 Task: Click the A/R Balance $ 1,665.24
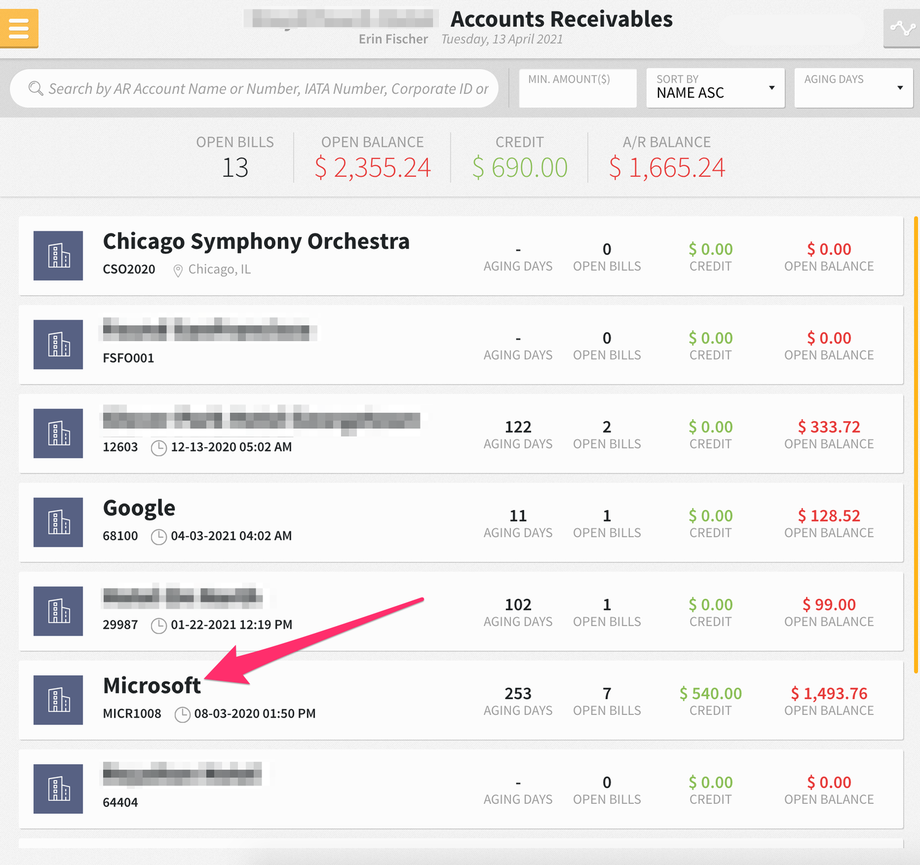click(x=667, y=168)
